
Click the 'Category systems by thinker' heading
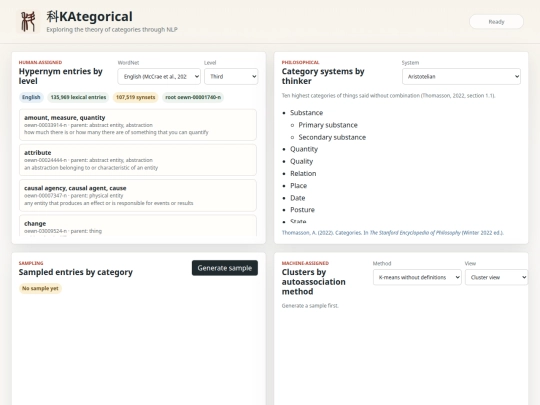click(x=323, y=76)
